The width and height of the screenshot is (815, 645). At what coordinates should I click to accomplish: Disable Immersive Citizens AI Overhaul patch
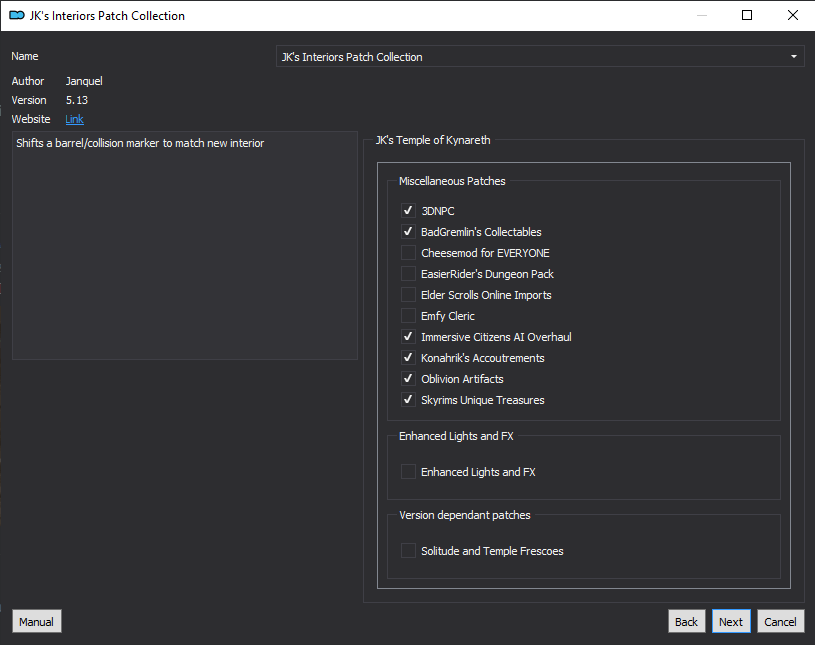pyautogui.click(x=408, y=337)
